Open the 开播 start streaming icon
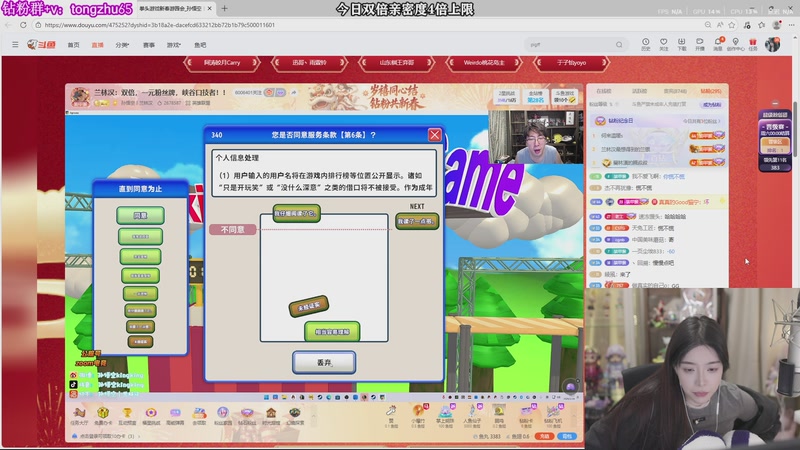Image resolution: width=800 pixels, height=450 pixels. [699, 44]
